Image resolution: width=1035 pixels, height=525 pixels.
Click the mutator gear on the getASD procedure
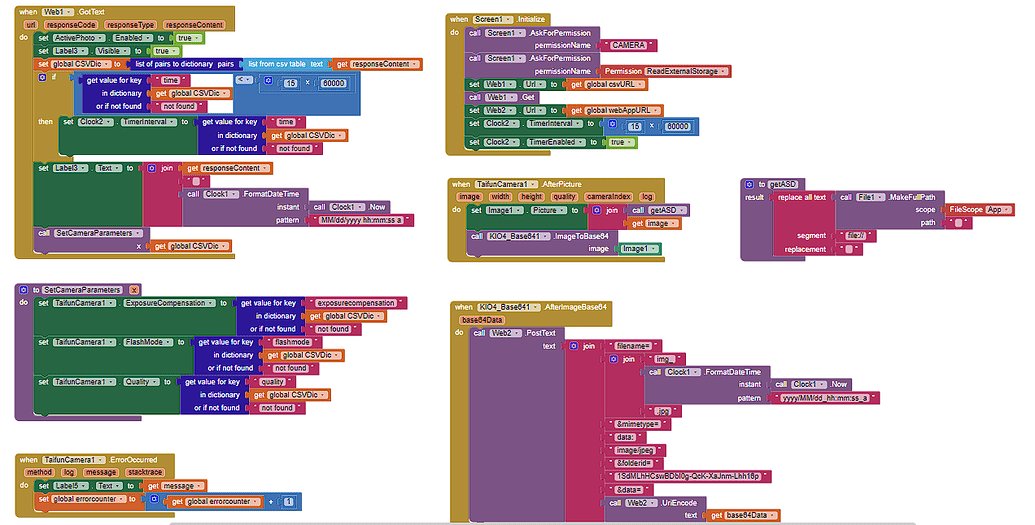point(749,184)
